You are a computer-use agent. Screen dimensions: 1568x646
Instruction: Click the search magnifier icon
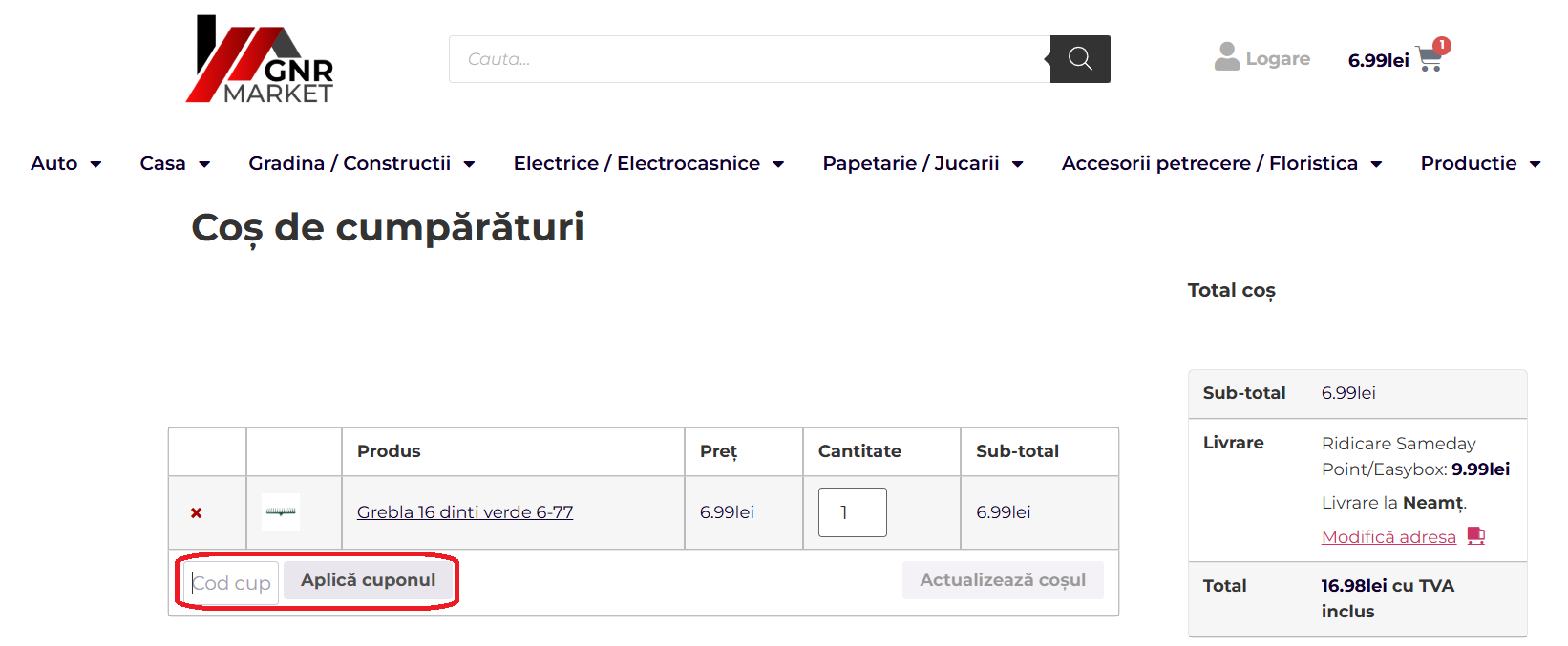click(1080, 59)
